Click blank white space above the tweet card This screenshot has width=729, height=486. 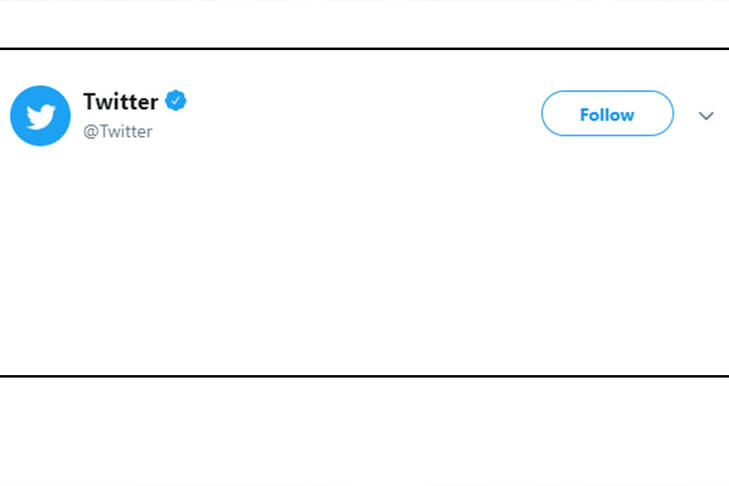[364, 22]
